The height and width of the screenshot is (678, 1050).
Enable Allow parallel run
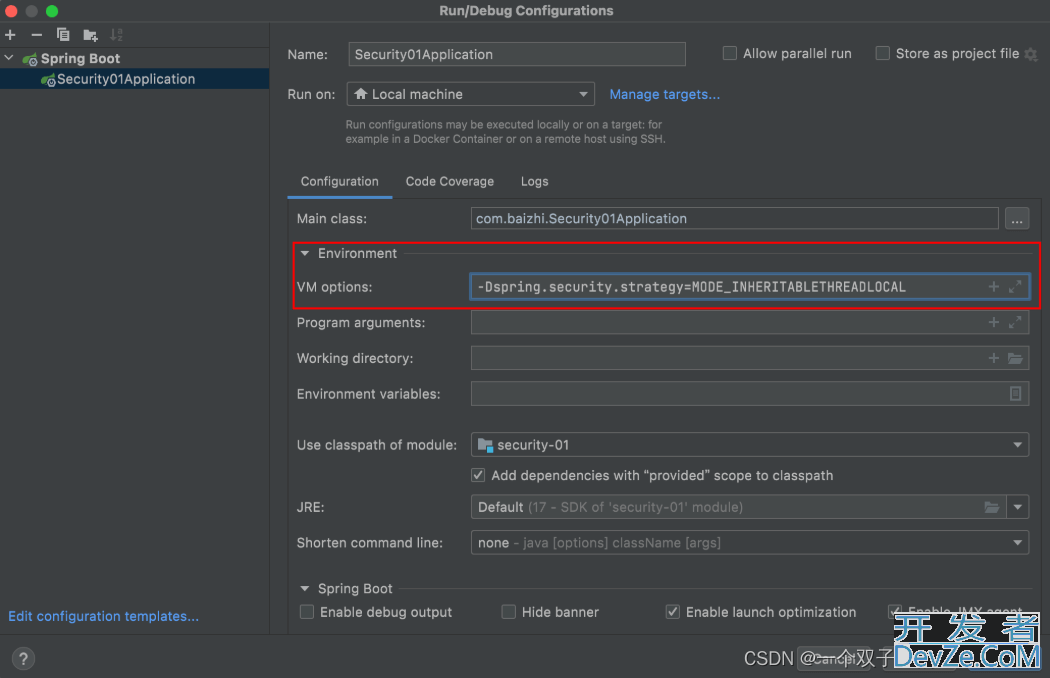click(x=730, y=54)
